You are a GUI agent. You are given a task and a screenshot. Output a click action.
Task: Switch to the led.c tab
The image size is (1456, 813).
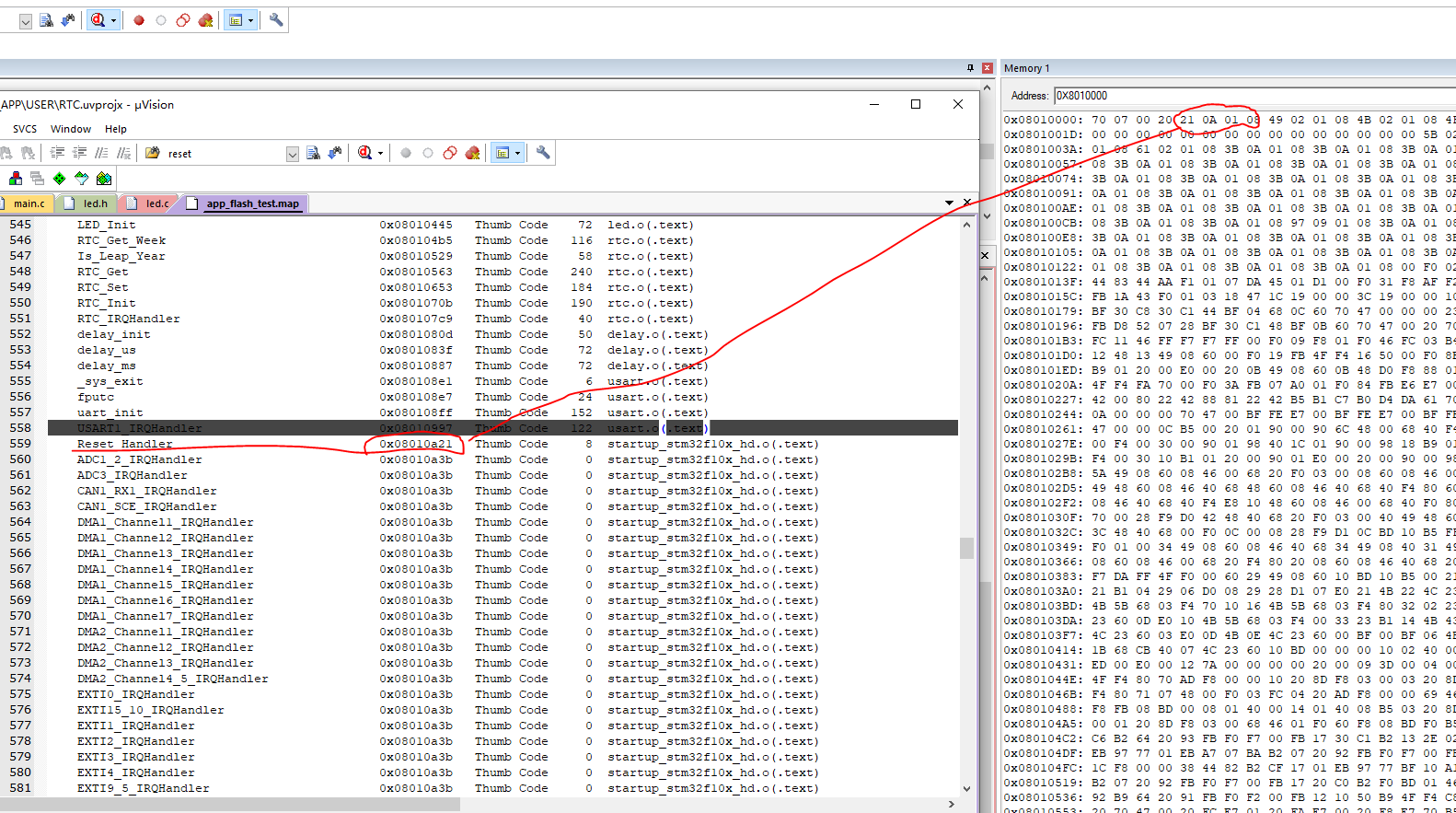tap(149, 203)
